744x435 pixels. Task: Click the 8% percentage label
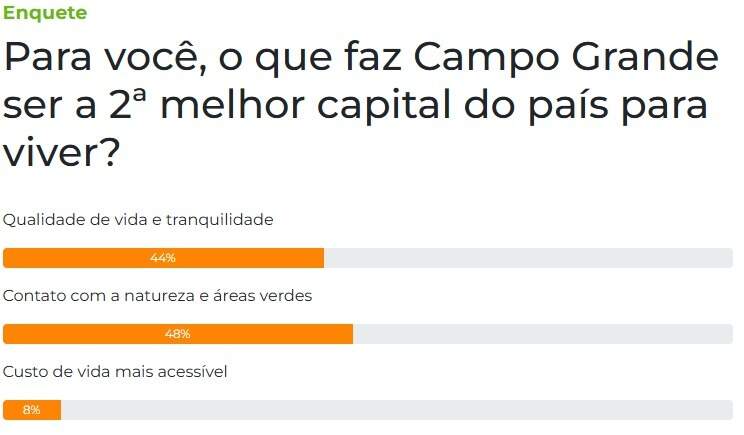coord(32,410)
